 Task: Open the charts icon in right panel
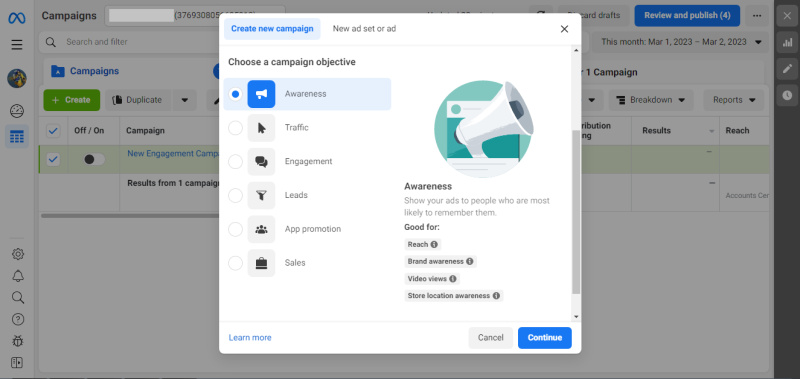787,42
